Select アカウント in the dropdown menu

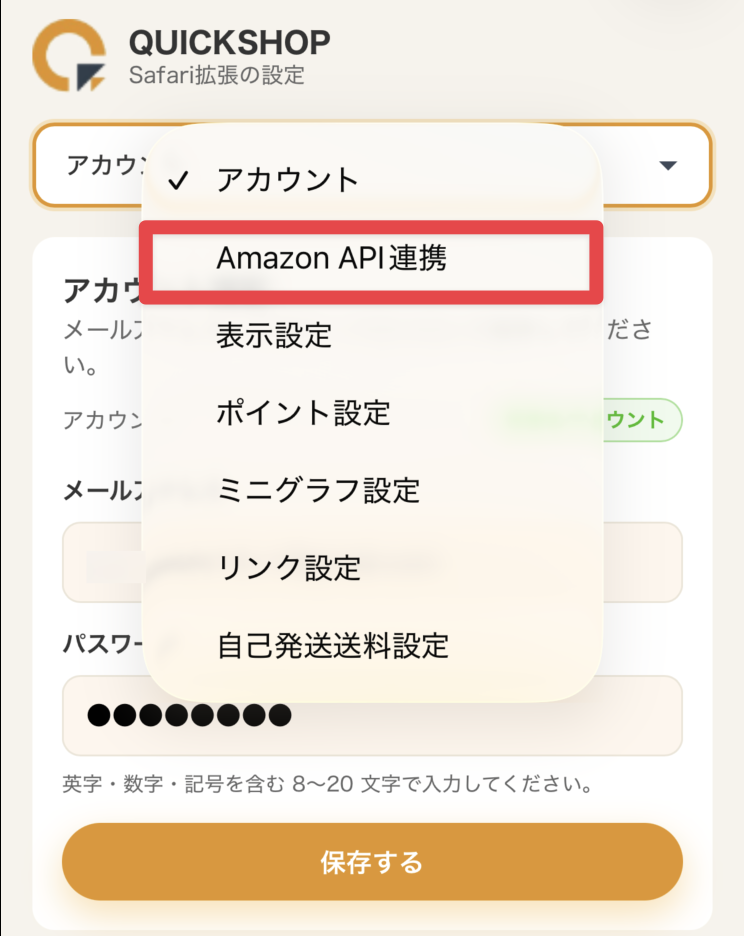[287, 180]
